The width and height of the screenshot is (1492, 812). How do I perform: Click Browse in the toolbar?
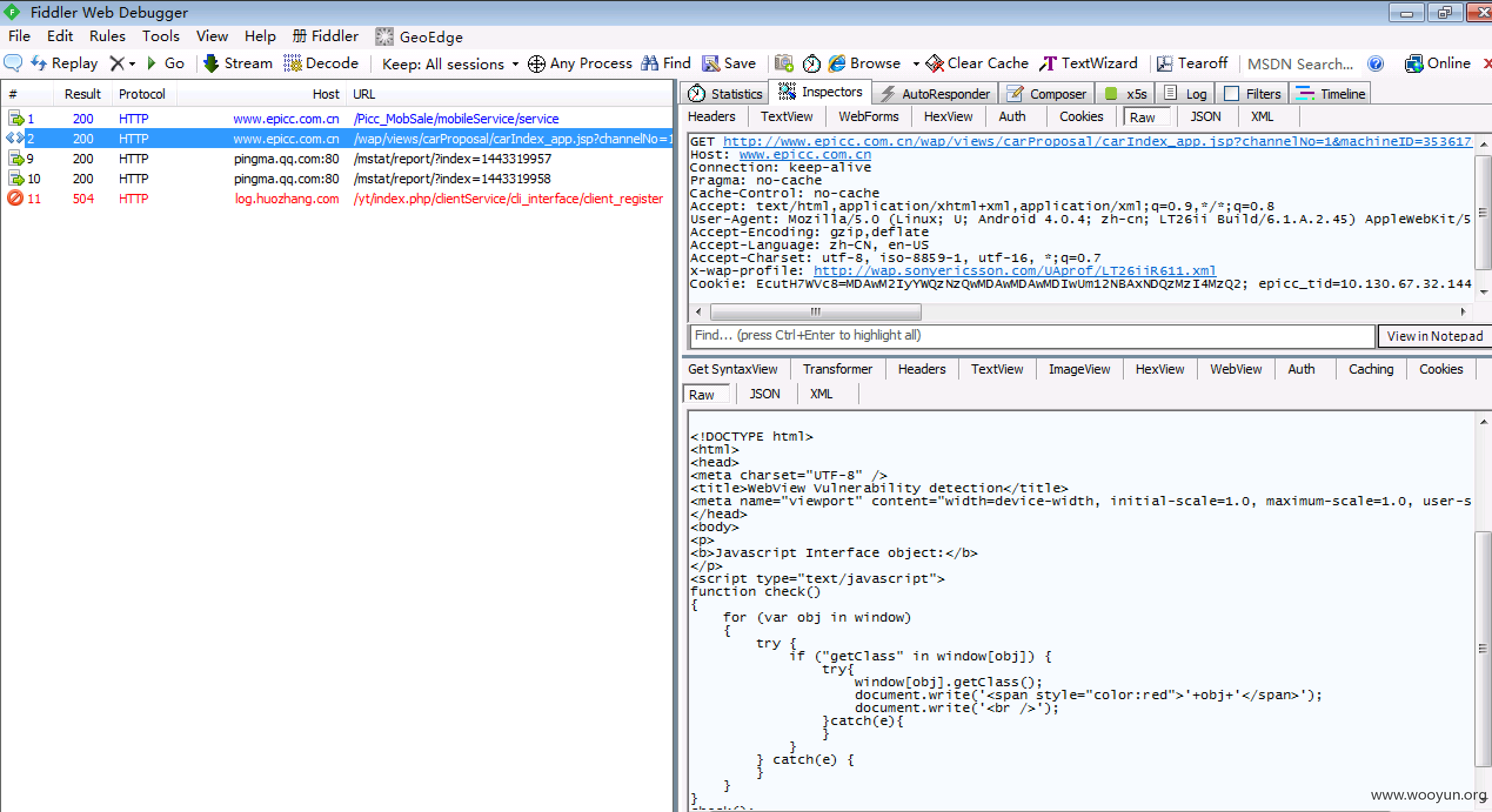[865, 63]
